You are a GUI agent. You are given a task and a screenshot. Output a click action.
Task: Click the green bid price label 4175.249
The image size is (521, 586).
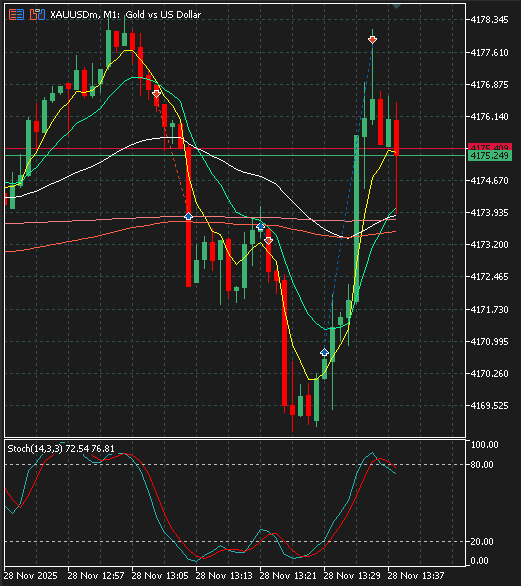point(490,156)
